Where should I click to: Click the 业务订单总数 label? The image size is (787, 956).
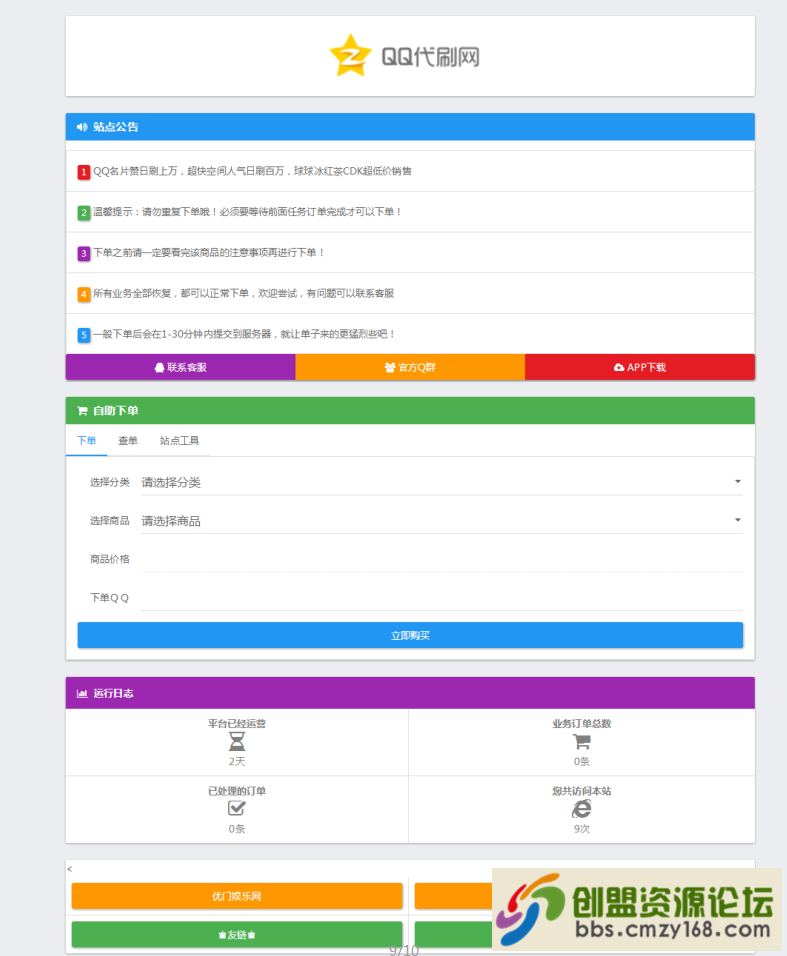[x=582, y=724]
